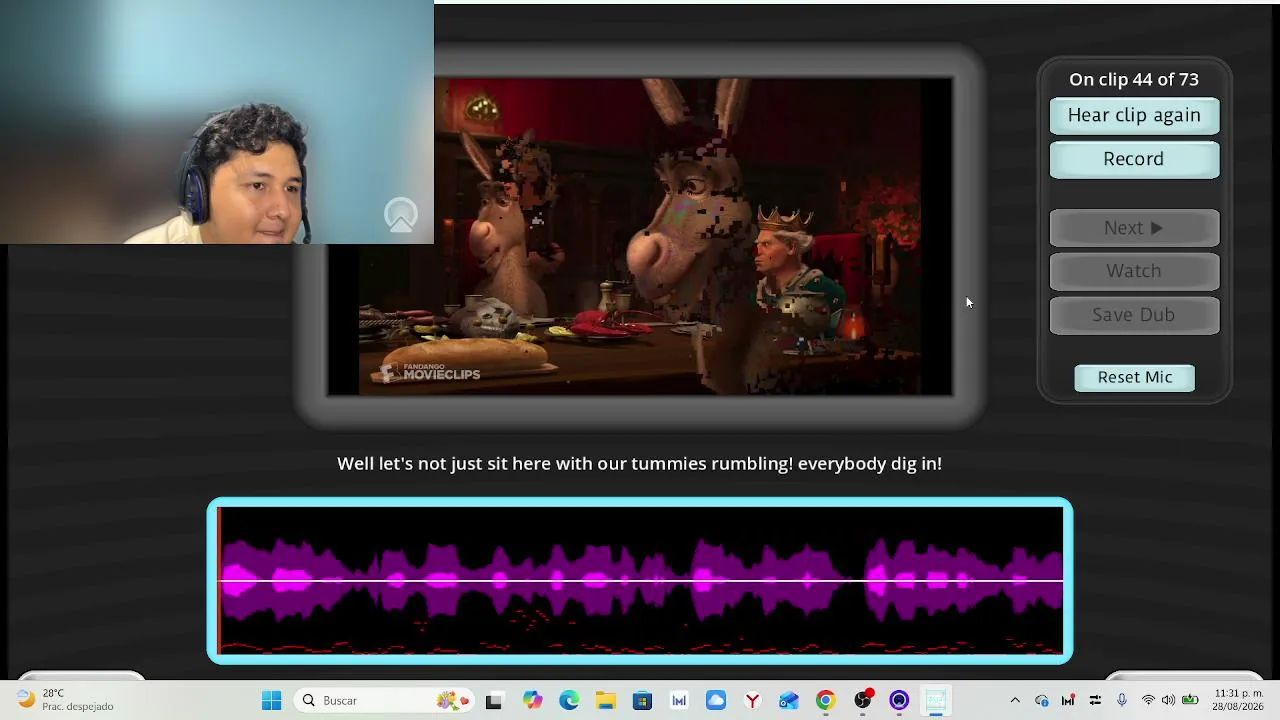Open Microsoft Edge from the taskbar
Screen dimensions: 1280x720
569,701
